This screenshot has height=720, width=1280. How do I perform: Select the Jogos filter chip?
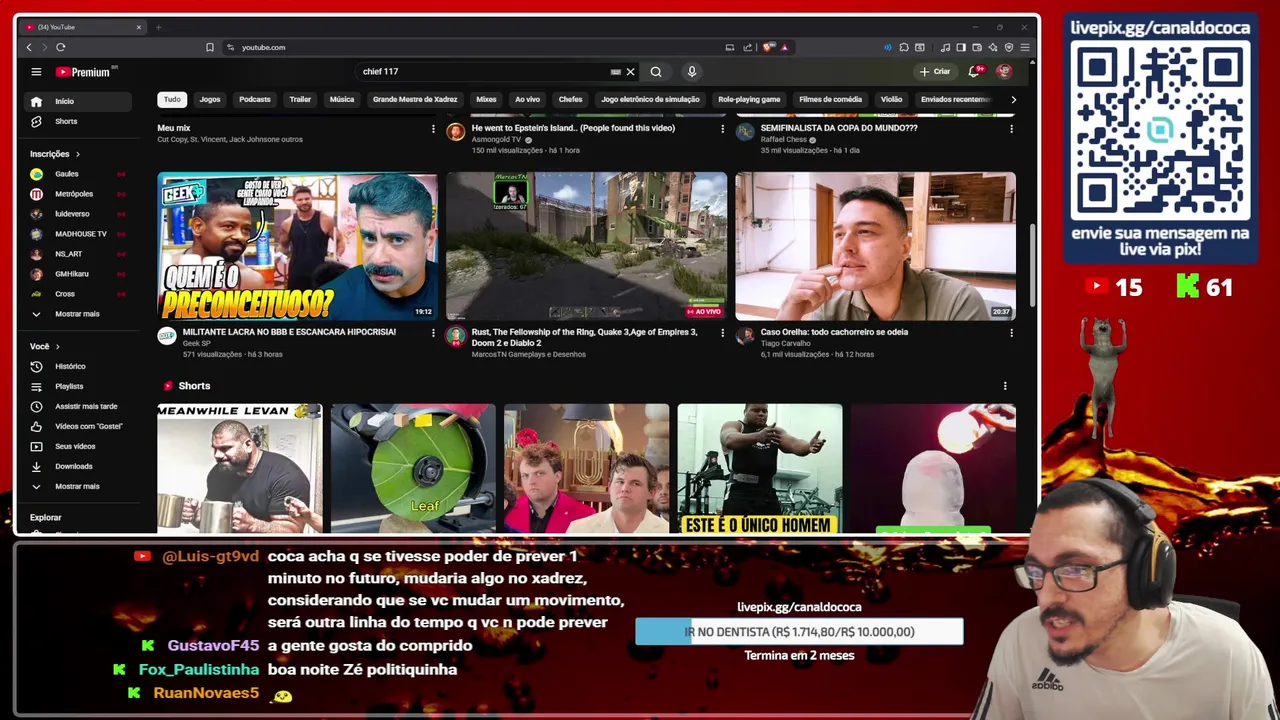[210, 99]
